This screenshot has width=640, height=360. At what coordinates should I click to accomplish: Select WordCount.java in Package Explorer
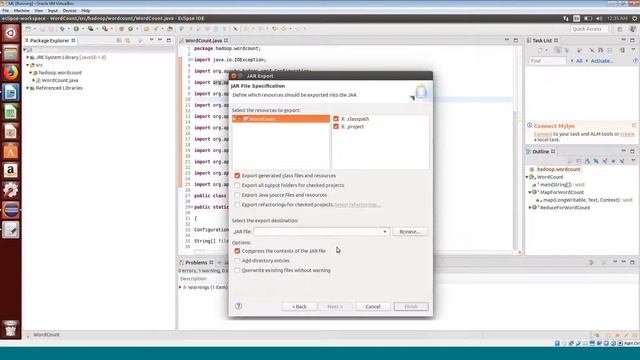click(x=60, y=80)
